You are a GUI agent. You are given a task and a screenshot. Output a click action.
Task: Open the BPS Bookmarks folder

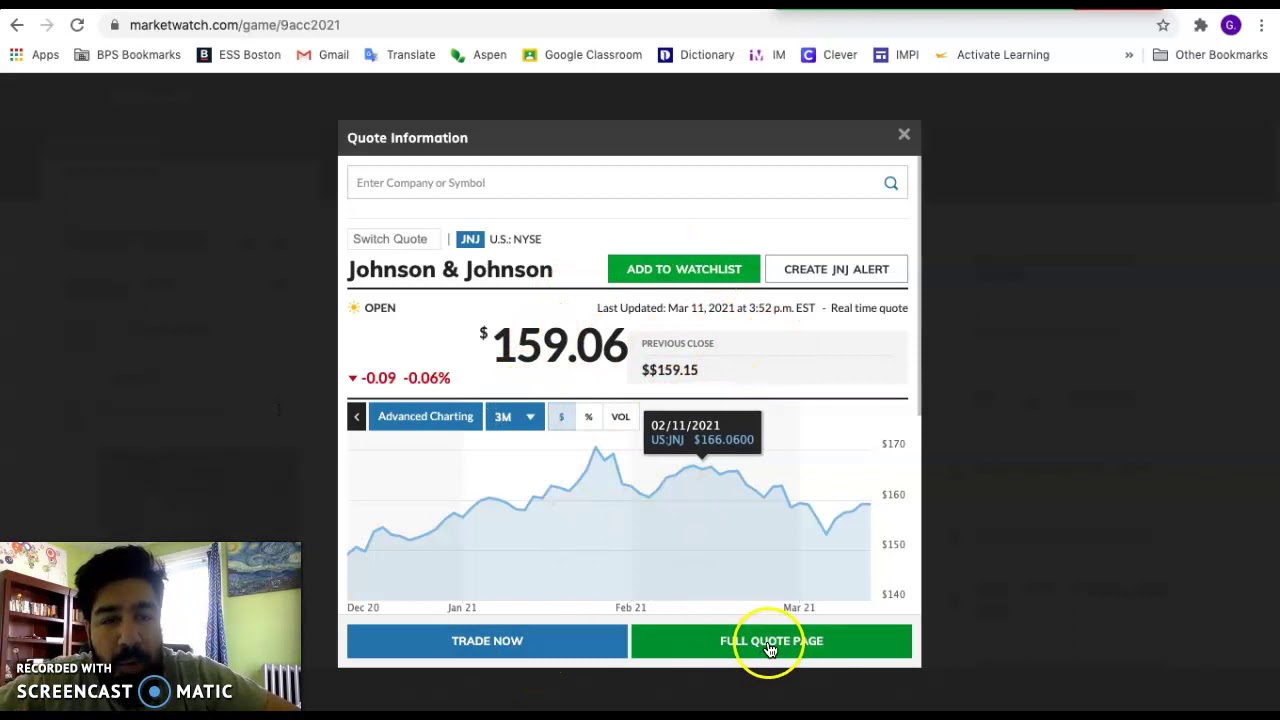[x=127, y=55]
